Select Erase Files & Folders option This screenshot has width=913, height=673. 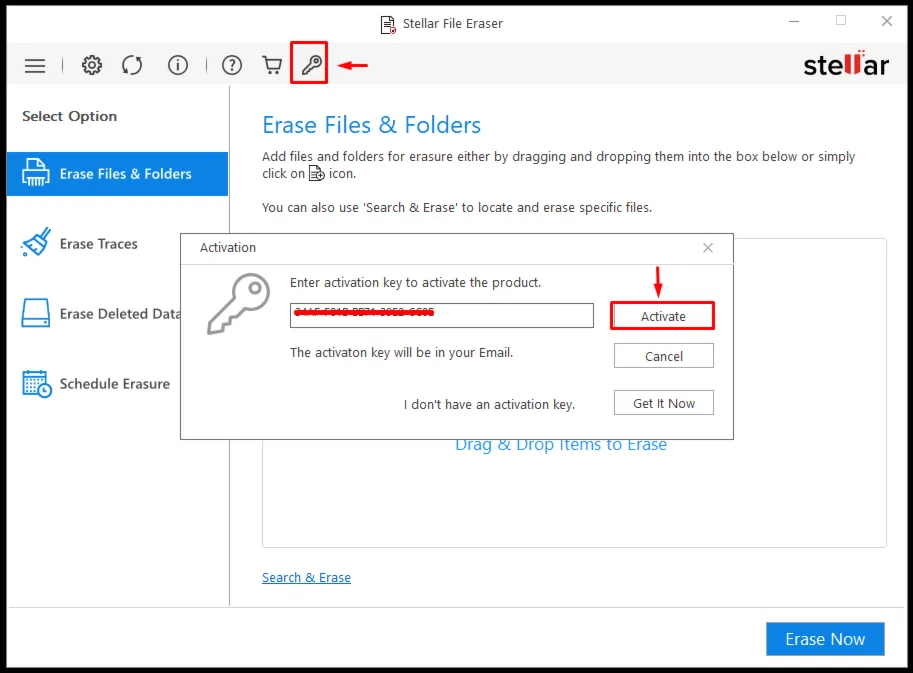(x=118, y=173)
